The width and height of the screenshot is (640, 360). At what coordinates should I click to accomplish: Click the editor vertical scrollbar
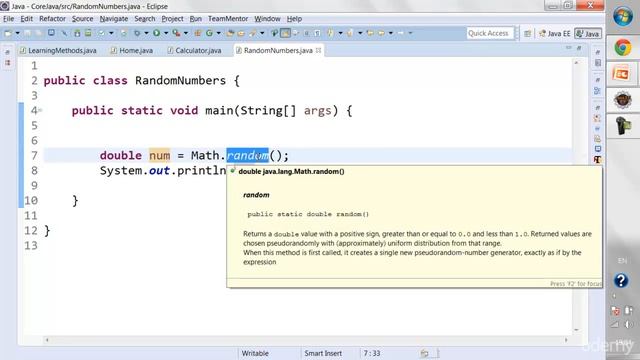tap(576, 196)
